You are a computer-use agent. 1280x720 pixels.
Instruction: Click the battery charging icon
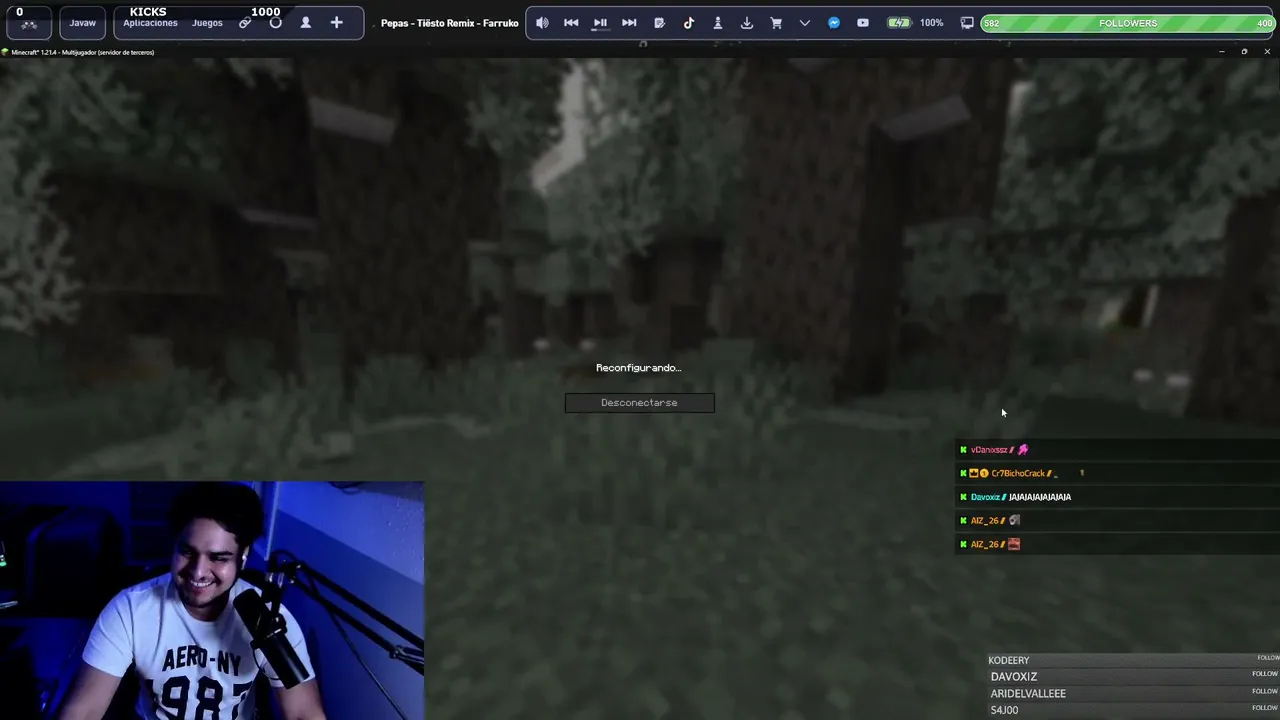(899, 23)
